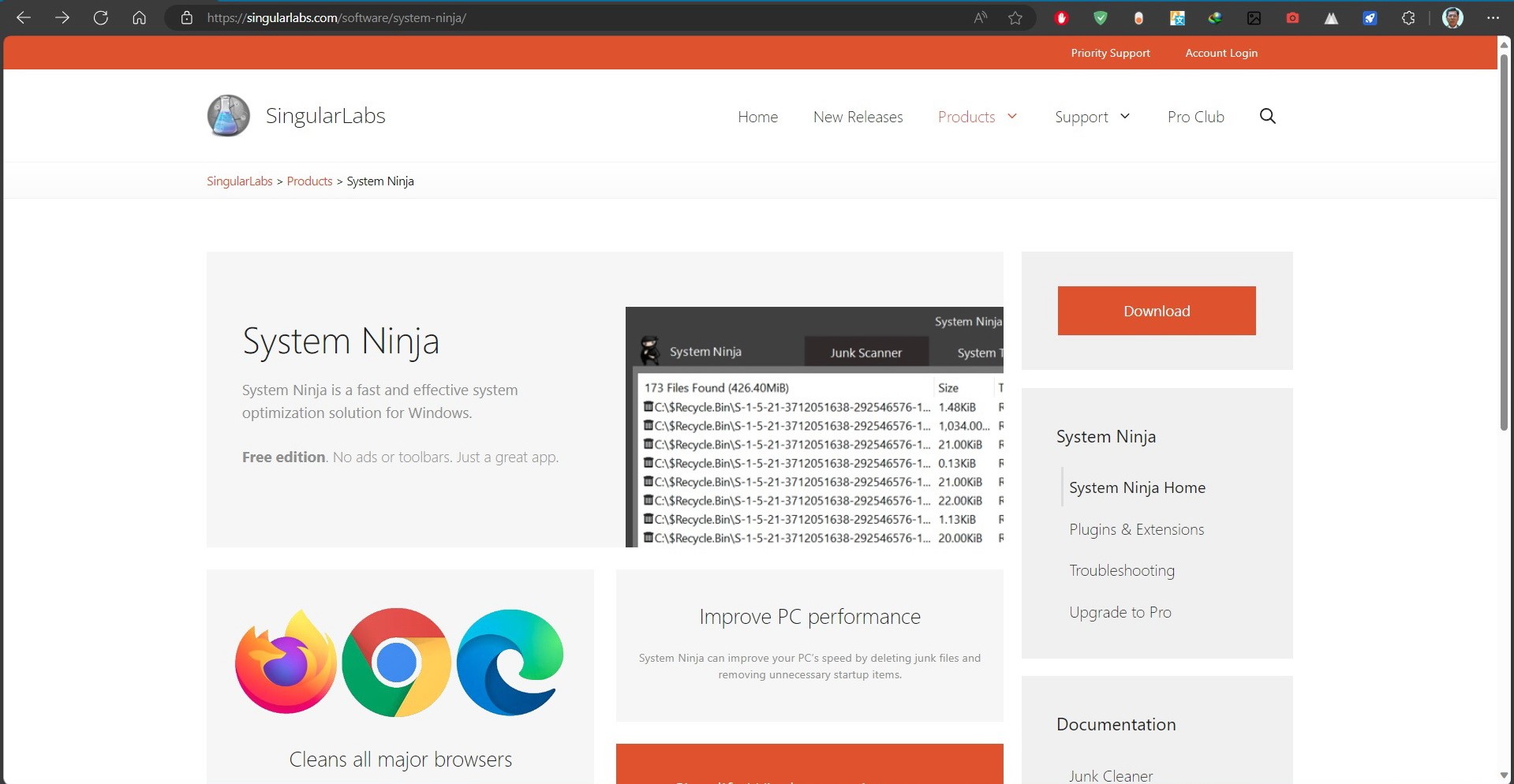Open the blue-yellow square extension icon
Image resolution: width=1514 pixels, height=784 pixels.
(x=1177, y=17)
